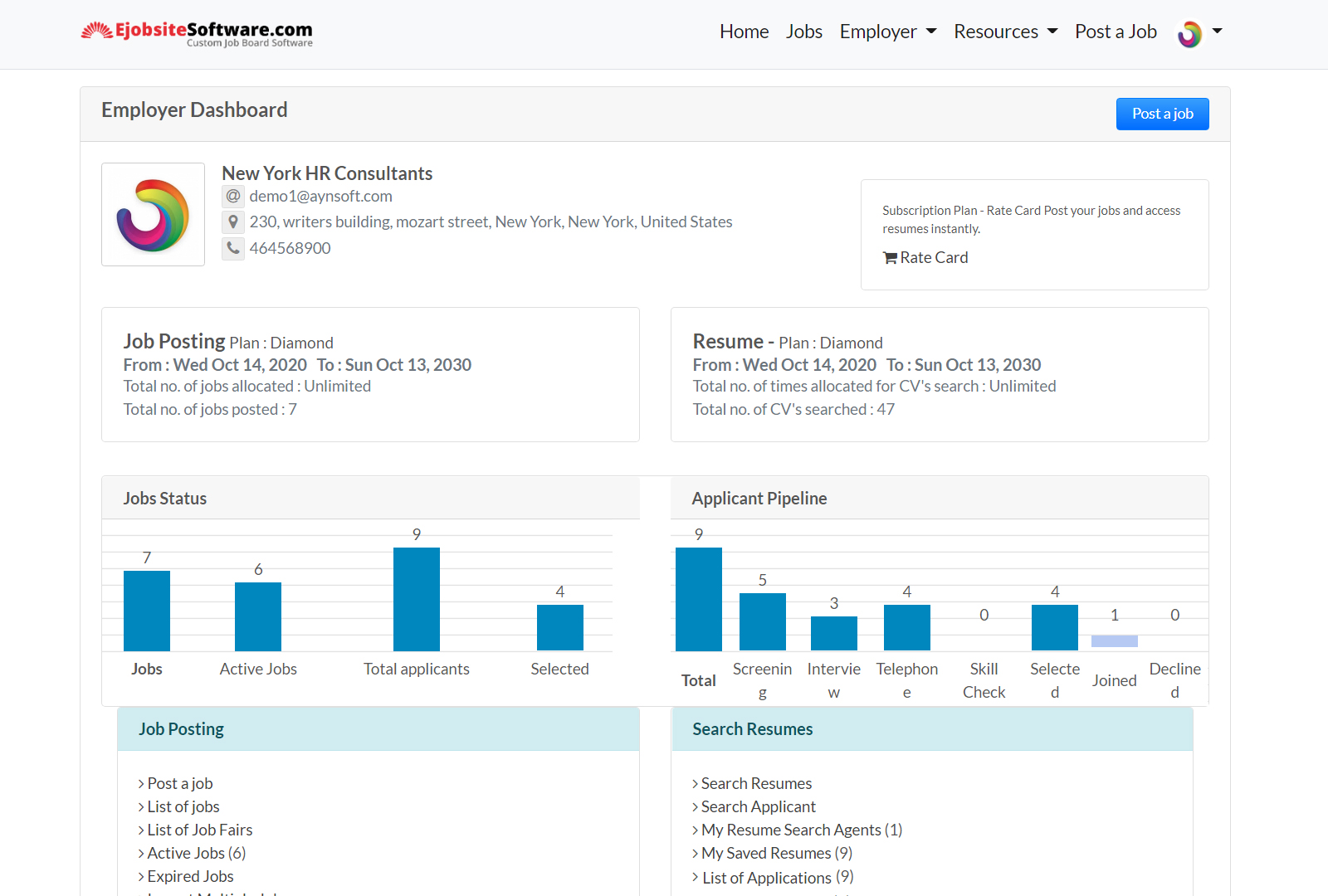Open My Resume Search Agents (1) link
The image size is (1328, 896).
(x=802, y=830)
